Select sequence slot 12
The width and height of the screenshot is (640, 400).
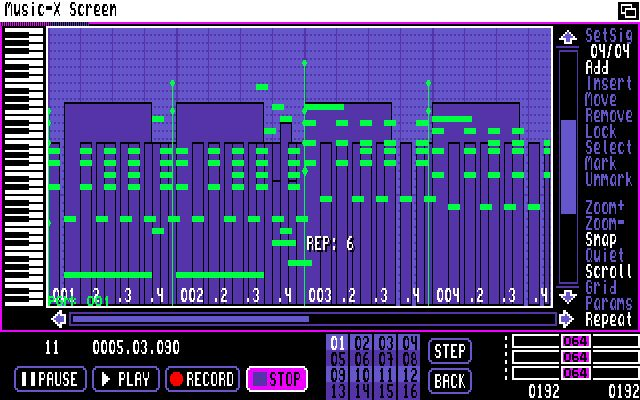point(410,375)
